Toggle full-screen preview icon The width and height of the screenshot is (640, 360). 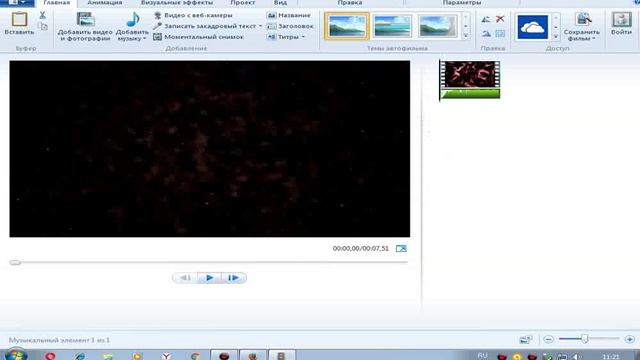point(401,249)
